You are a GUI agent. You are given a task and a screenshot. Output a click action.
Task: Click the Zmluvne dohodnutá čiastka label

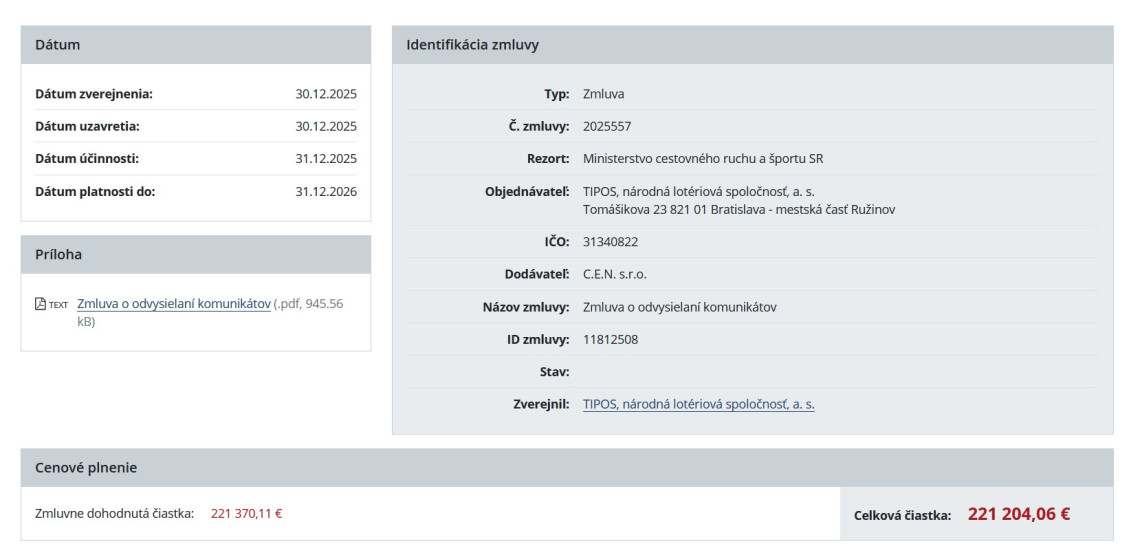tap(114, 514)
